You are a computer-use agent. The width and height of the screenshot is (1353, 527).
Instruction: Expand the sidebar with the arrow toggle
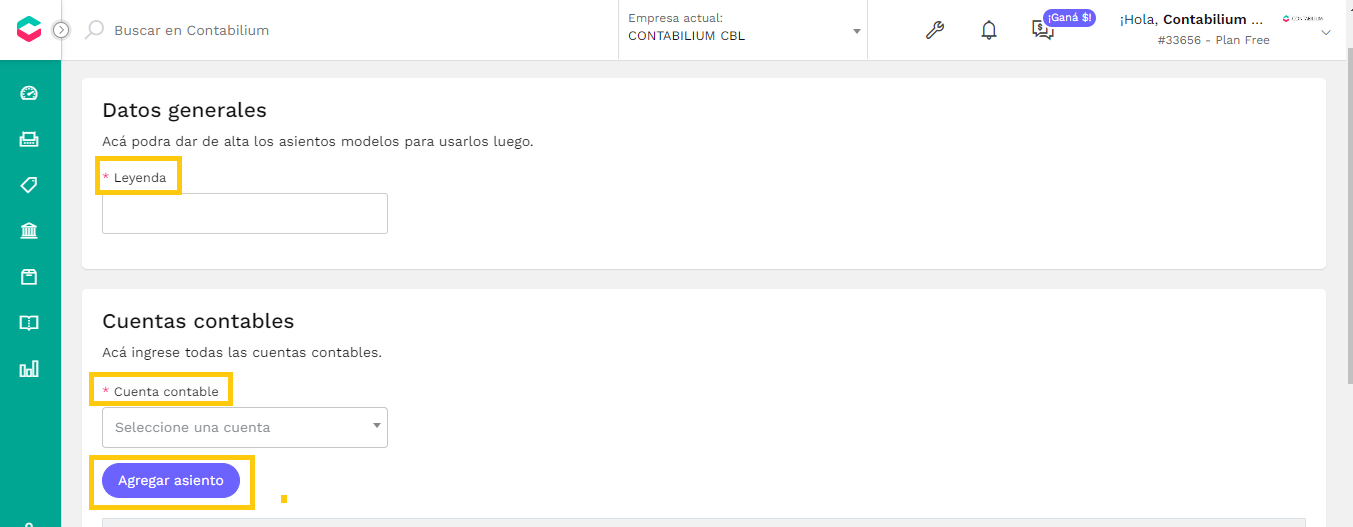(61, 30)
